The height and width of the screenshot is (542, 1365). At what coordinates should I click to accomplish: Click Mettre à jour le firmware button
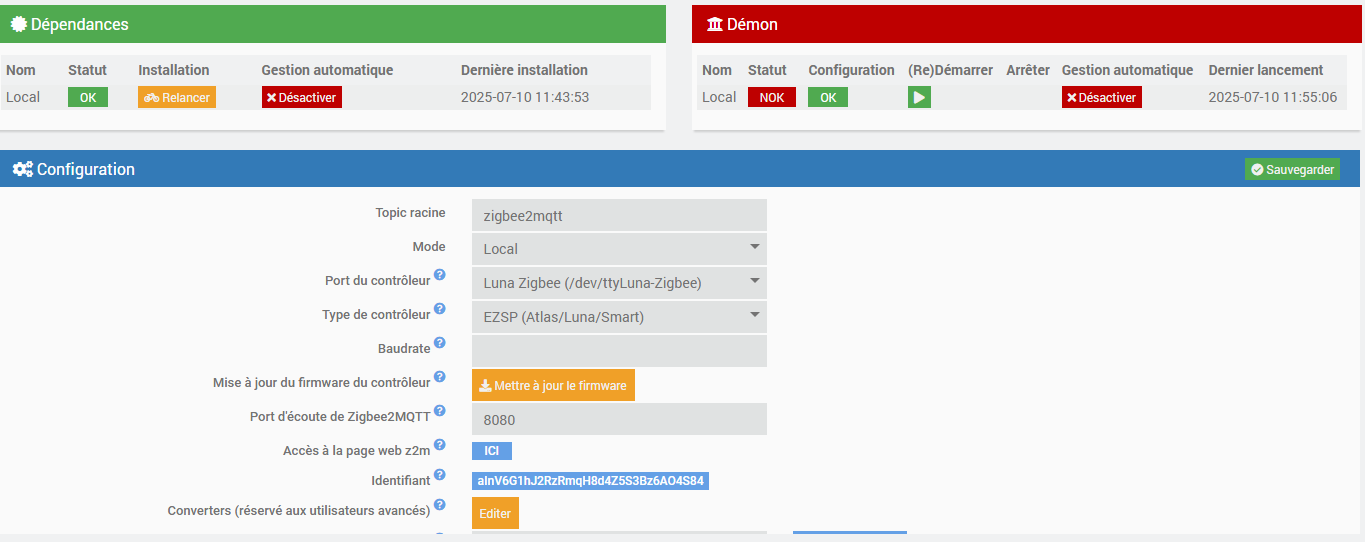coord(553,385)
